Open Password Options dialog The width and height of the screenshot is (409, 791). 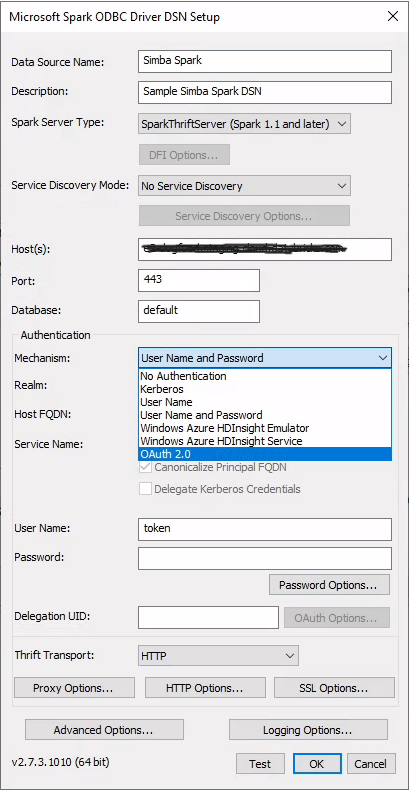(329, 585)
